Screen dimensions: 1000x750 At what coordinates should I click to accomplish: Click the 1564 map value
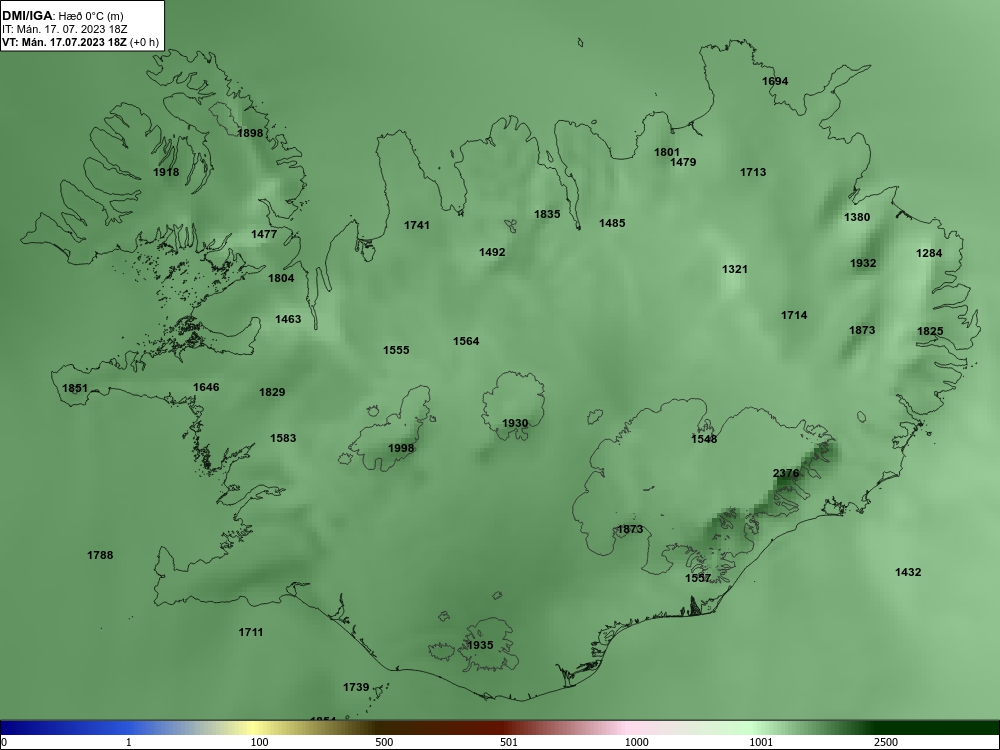point(466,341)
